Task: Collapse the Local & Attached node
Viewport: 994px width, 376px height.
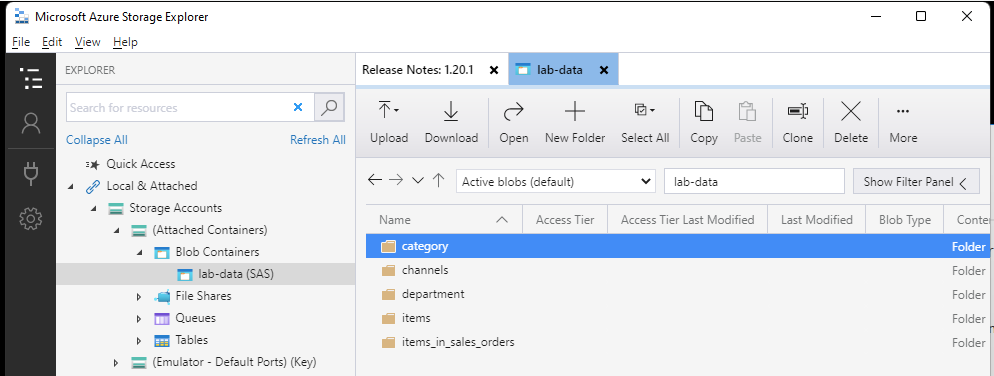Action: (70, 186)
